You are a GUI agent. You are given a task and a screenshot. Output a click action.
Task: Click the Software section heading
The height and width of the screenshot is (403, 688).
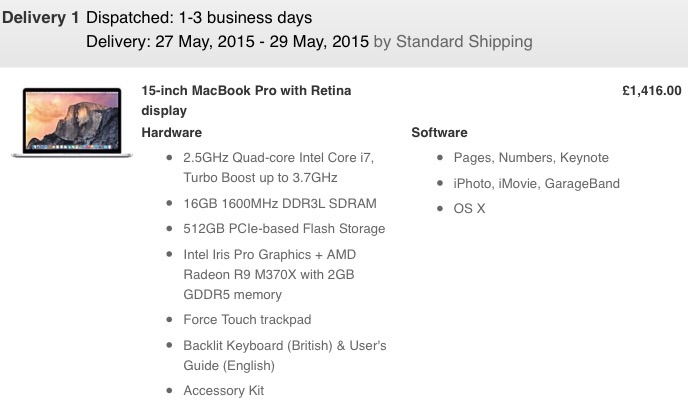[439, 133]
